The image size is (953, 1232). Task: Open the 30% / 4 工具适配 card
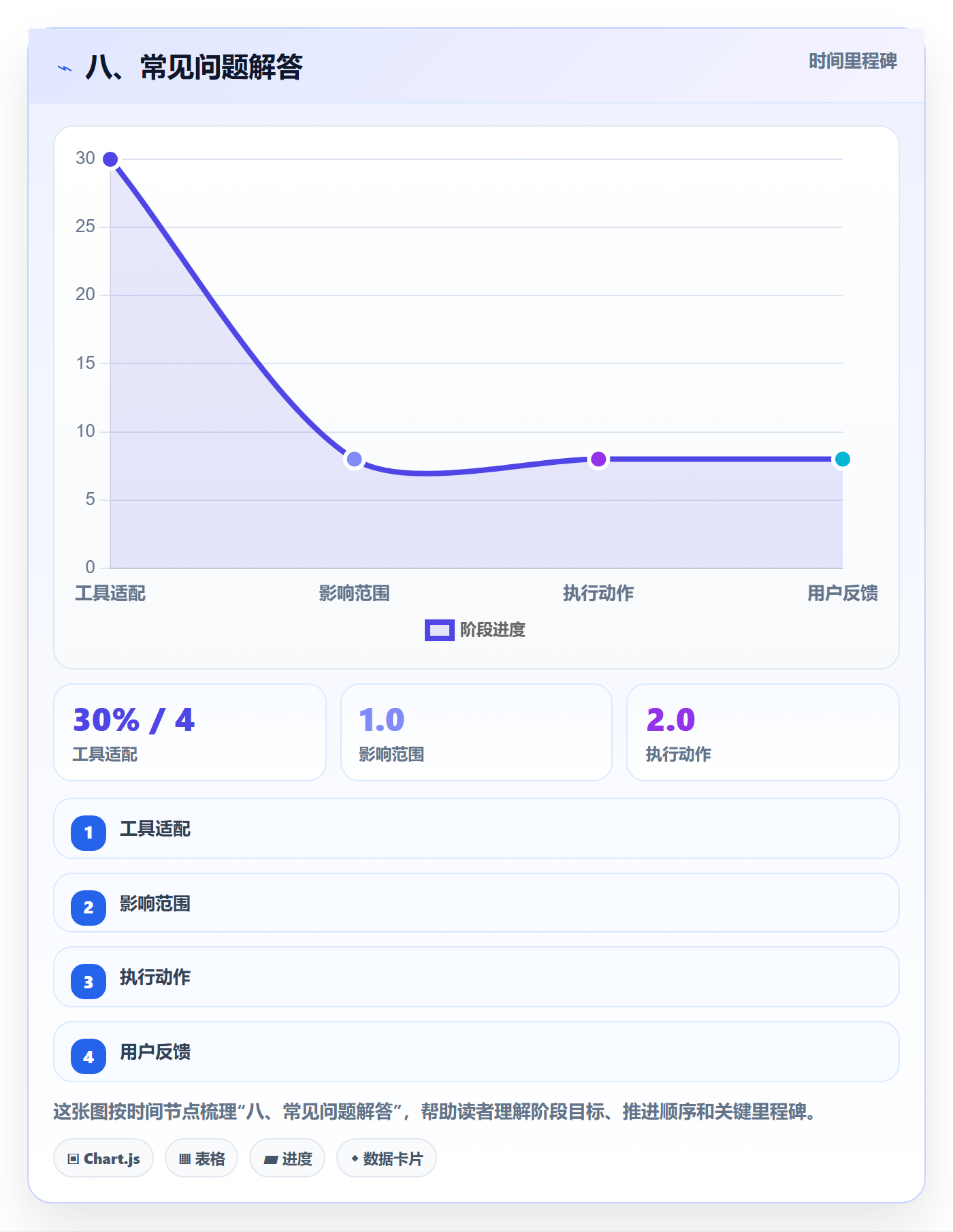190,732
